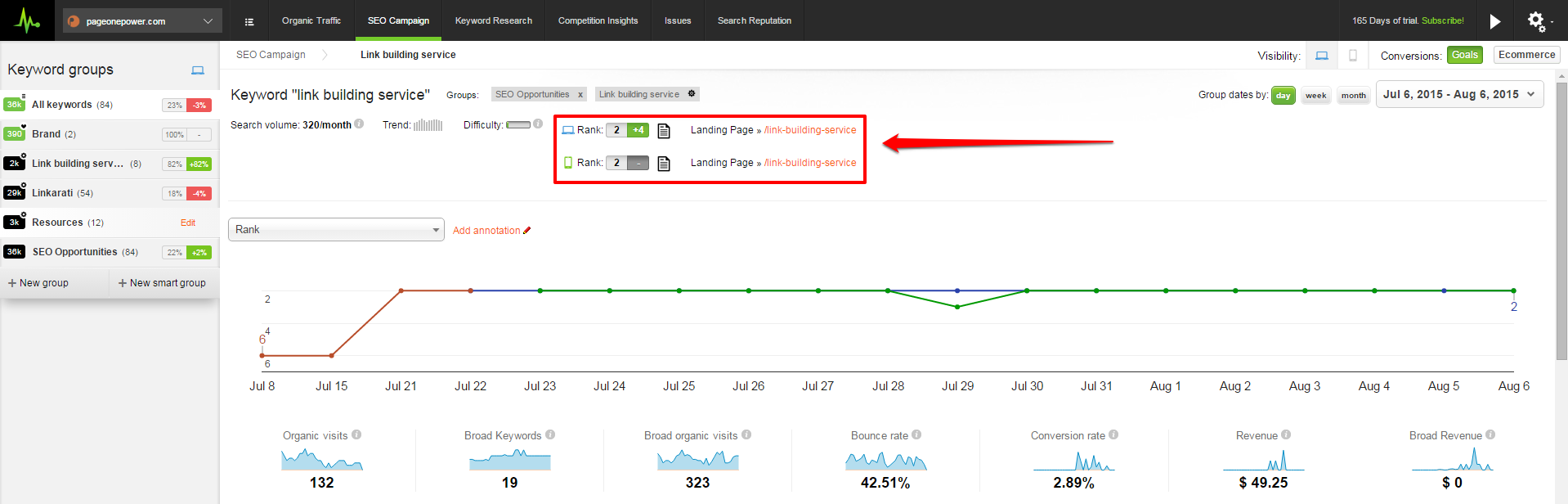This screenshot has height=504, width=1568.
Task: Expand the Jul 6 - Aug 6 date range picker
Action: click(x=1459, y=95)
